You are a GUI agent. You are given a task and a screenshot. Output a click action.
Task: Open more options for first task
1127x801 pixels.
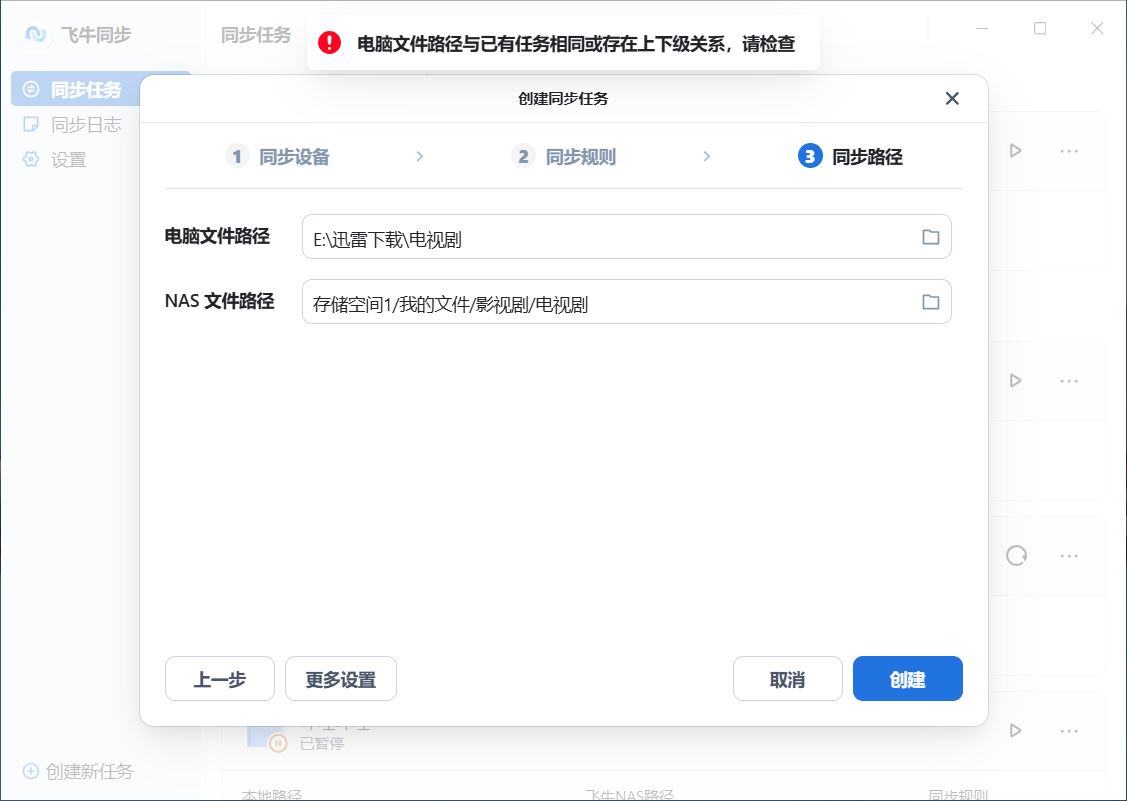click(x=1069, y=151)
